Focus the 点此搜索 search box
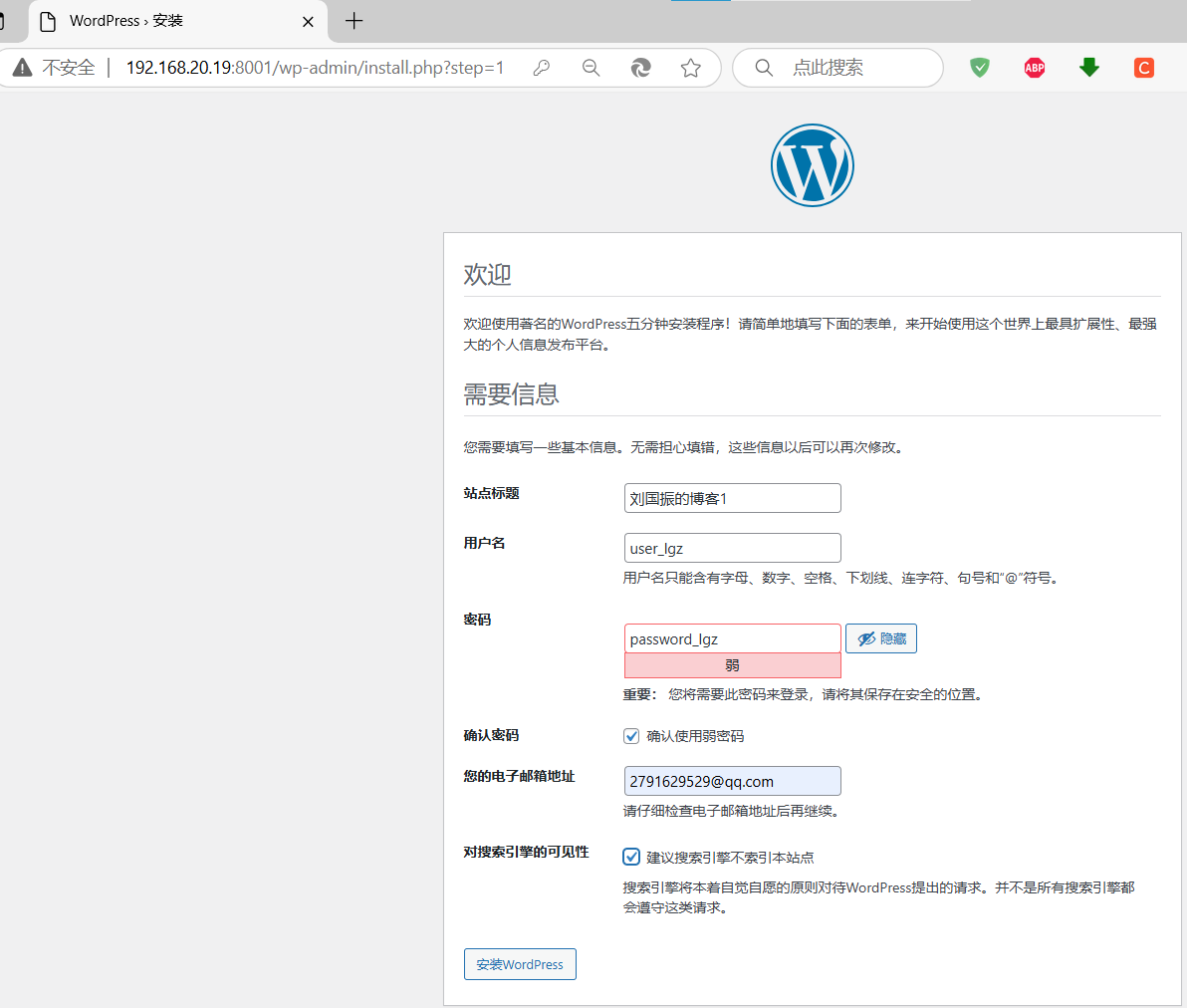This screenshot has height=1008, width=1187. point(837,68)
